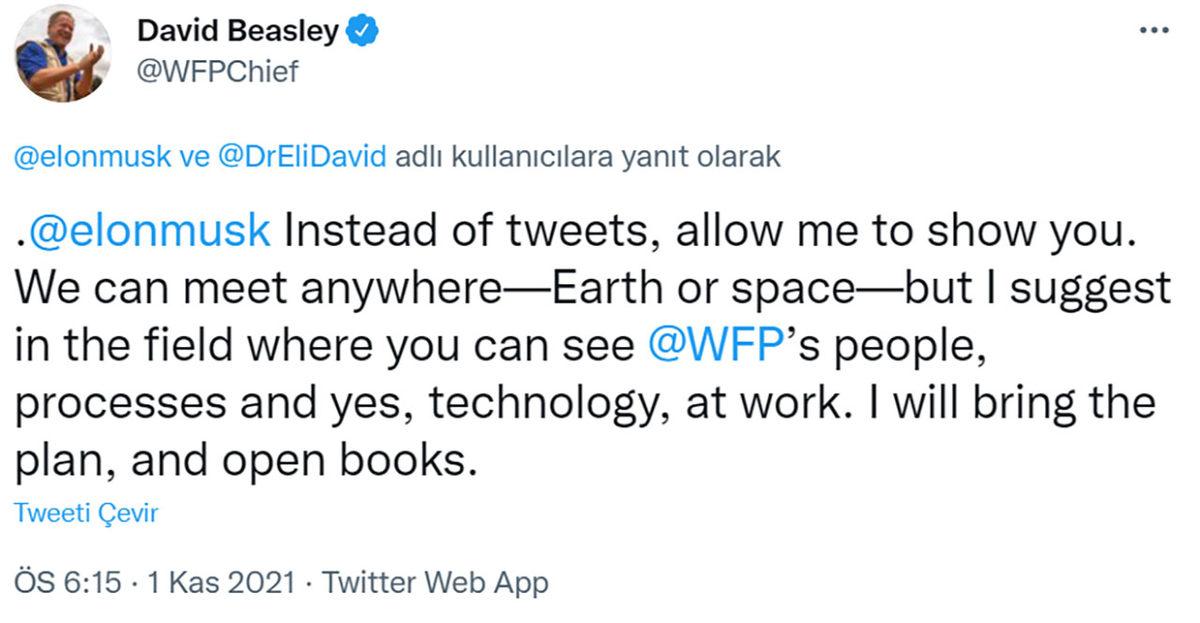Click the "adlı kullanıcılara yanıt olarak" text
Viewport: 1200px width, 623px height.
click(x=588, y=160)
